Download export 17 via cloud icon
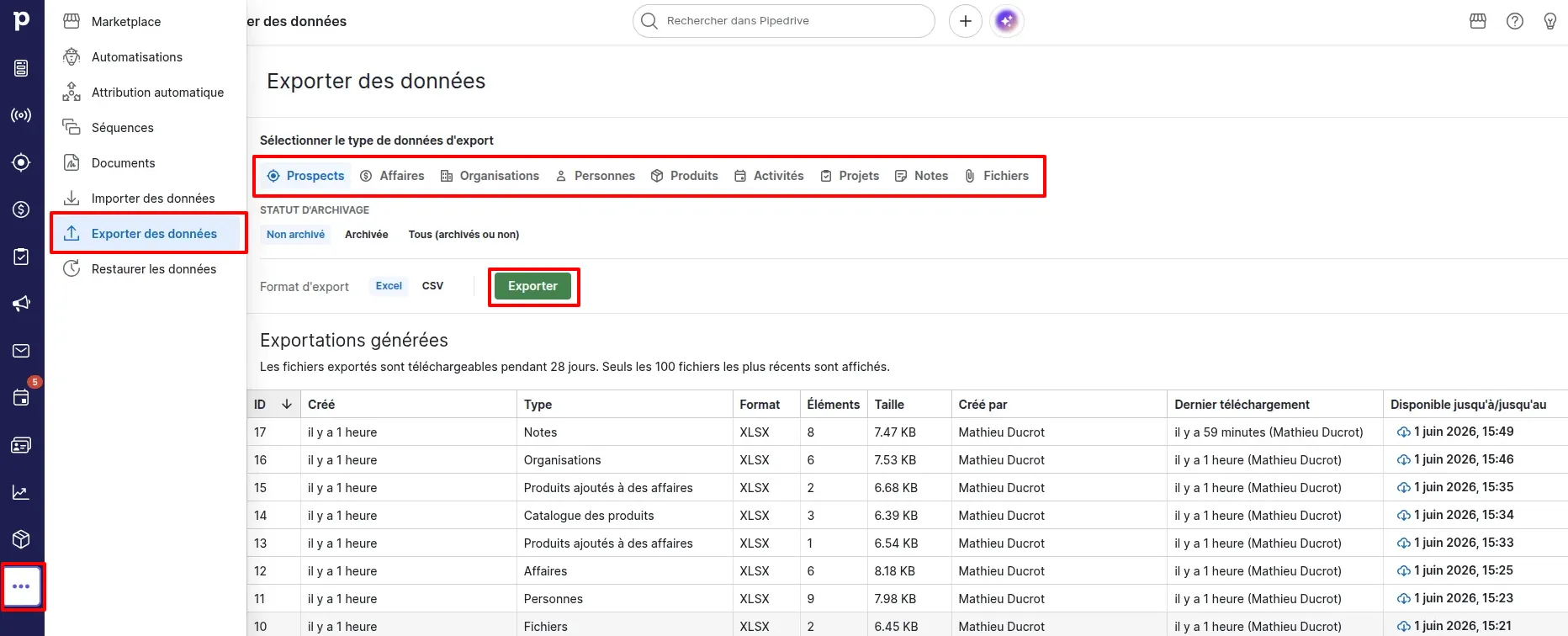Image resolution: width=1568 pixels, height=636 pixels. (x=1404, y=432)
